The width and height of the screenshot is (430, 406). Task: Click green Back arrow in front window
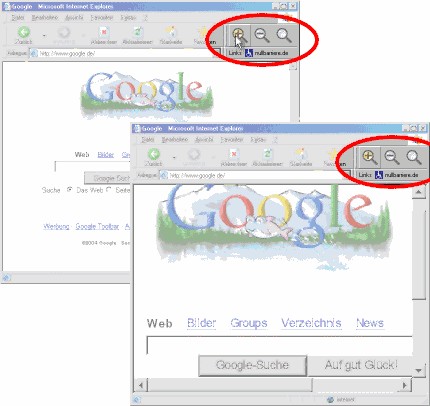coord(154,154)
